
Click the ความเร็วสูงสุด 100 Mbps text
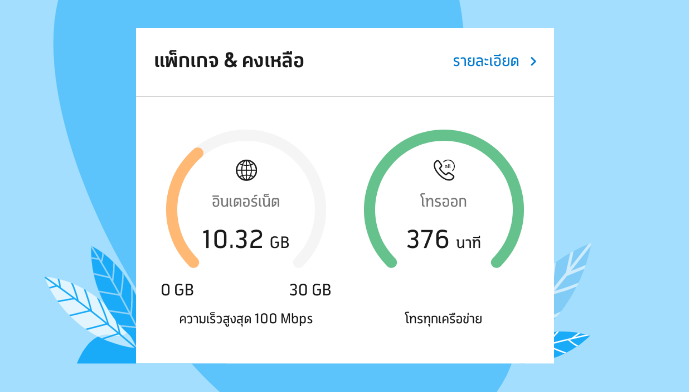point(246,319)
